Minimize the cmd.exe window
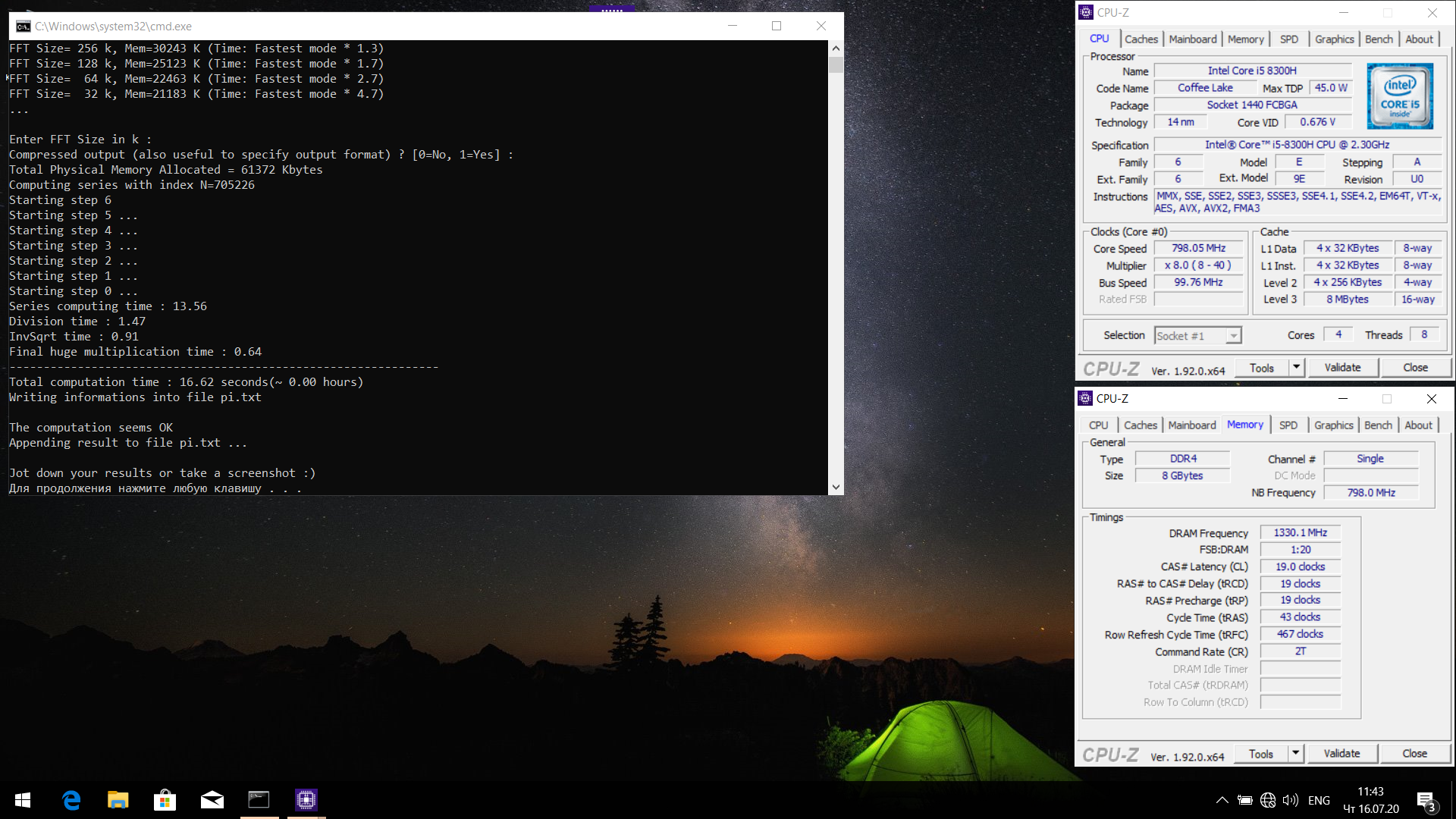The height and width of the screenshot is (819, 1456). pos(733,26)
